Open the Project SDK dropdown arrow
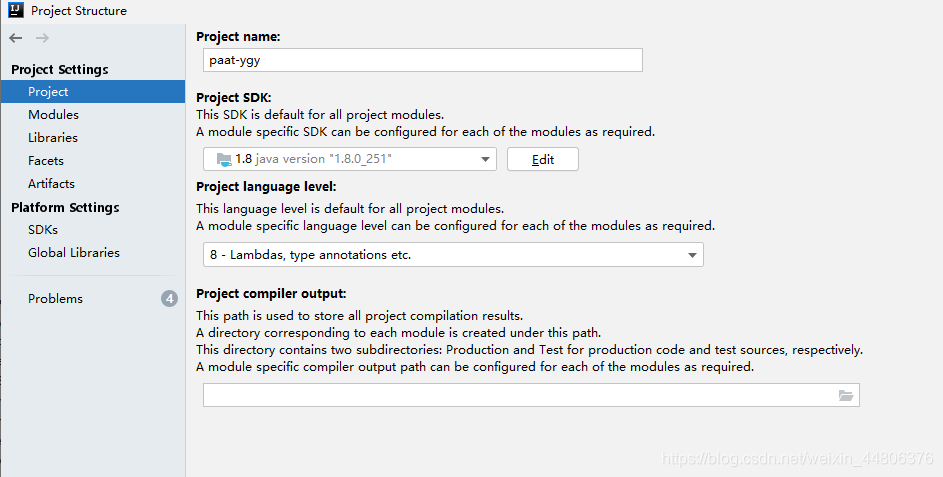Screen dimensions: 943x477 pyautogui.click(x=485, y=159)
